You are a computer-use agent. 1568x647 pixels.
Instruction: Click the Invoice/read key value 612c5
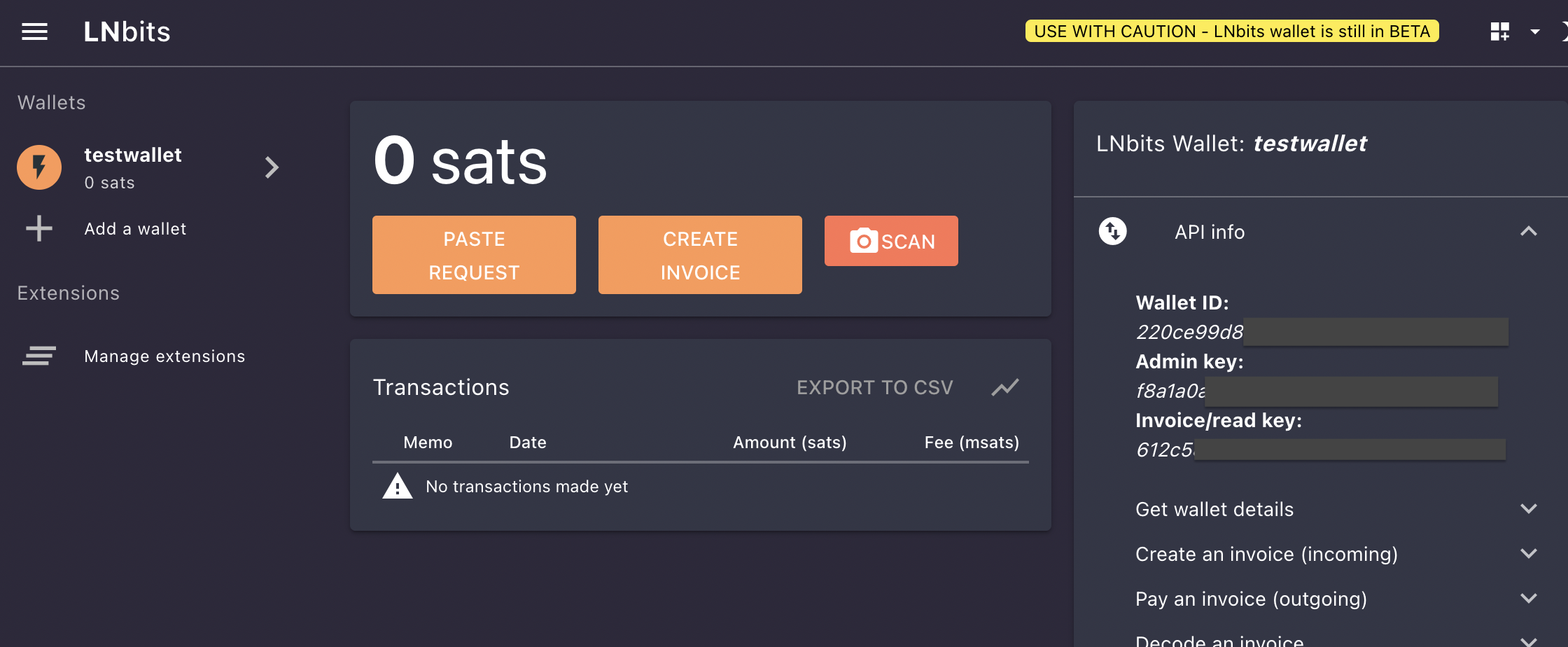pyautogui.click(x=1165, y=450)
